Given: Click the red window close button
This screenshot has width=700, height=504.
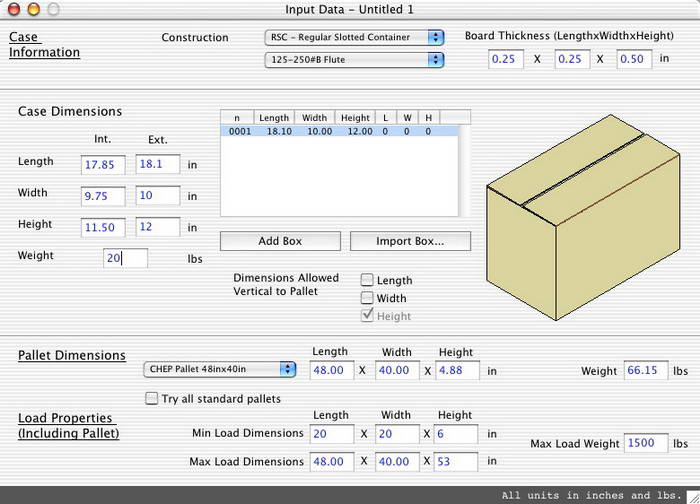Looking at the screenshot, I should (14, 9).
